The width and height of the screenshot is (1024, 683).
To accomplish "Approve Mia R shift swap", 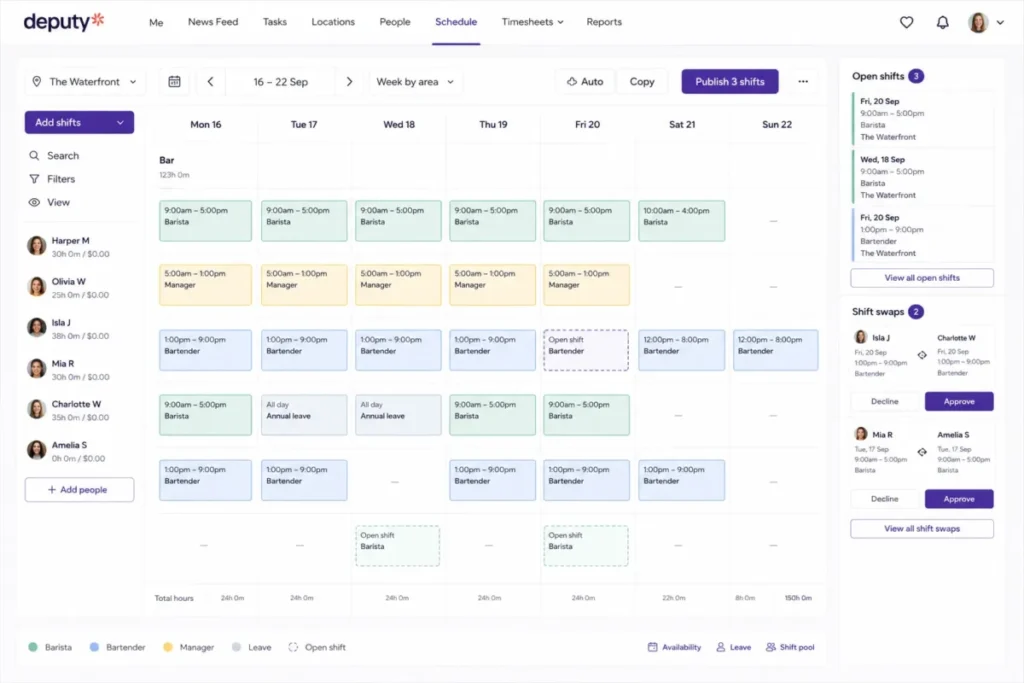I will tap(959, 499).
